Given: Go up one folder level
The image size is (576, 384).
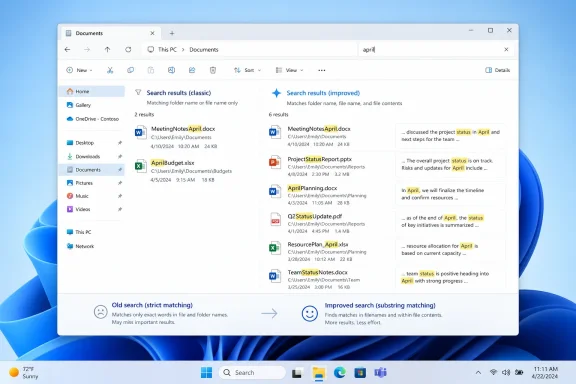Looking at the screenshot, I should pos(107,50).
